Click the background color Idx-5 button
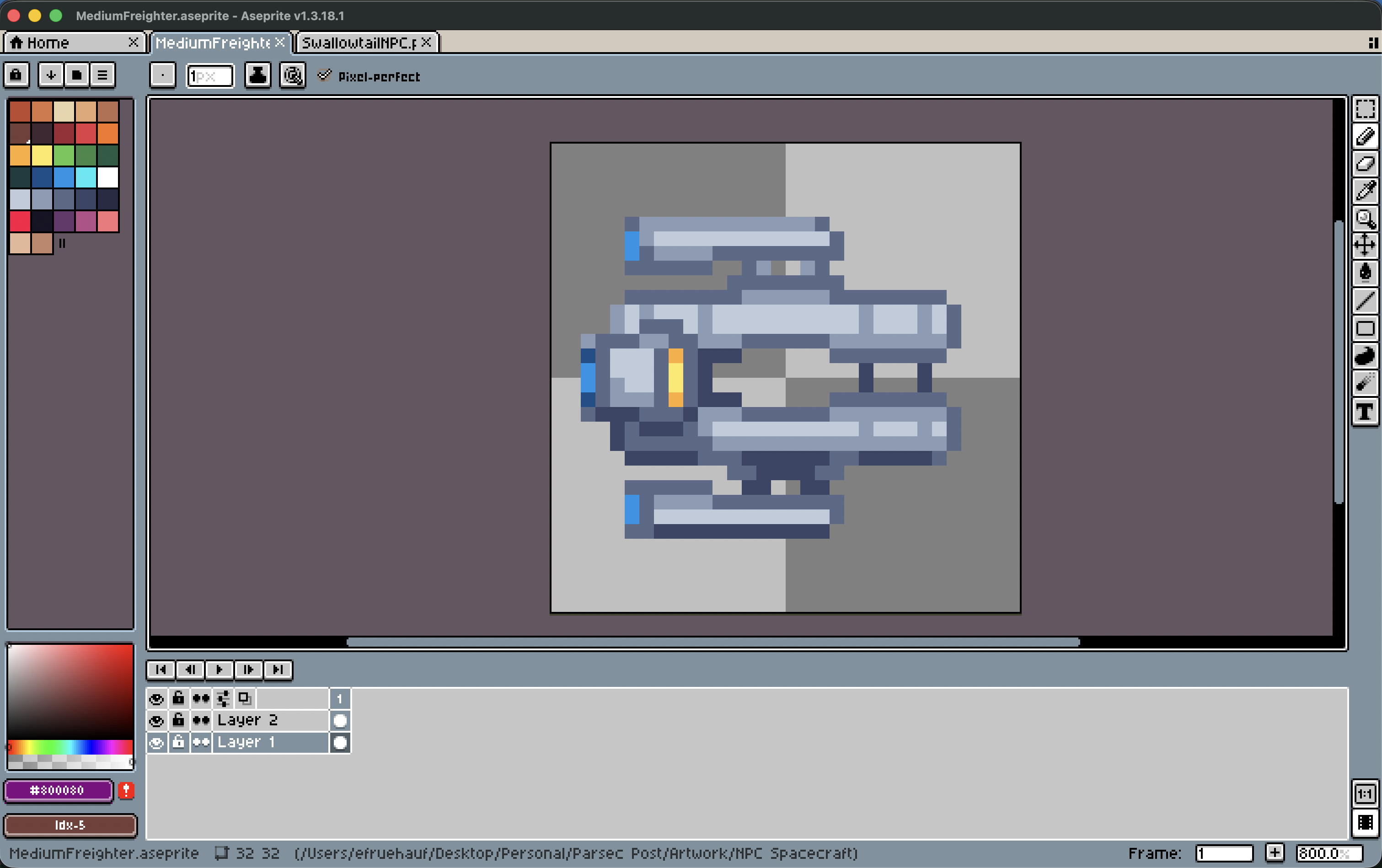1382x868 pixels. click(70, 825)
